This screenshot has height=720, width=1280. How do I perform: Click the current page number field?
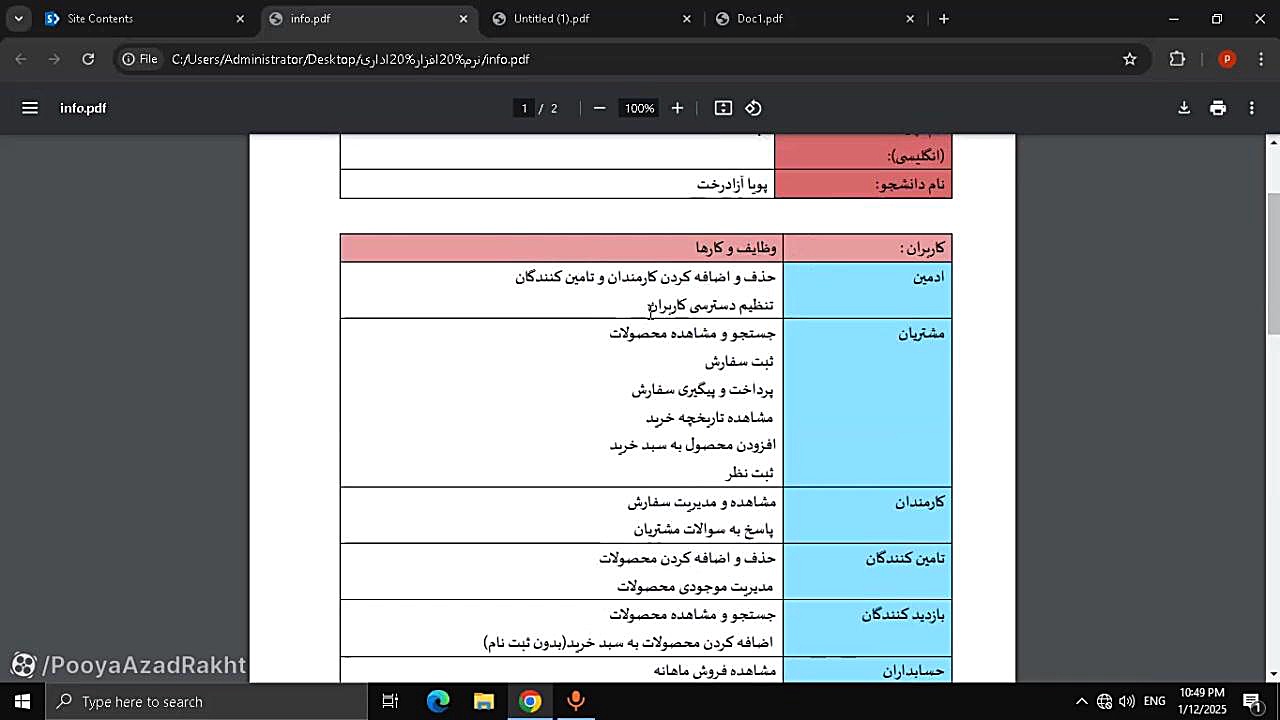click(524, 108)
